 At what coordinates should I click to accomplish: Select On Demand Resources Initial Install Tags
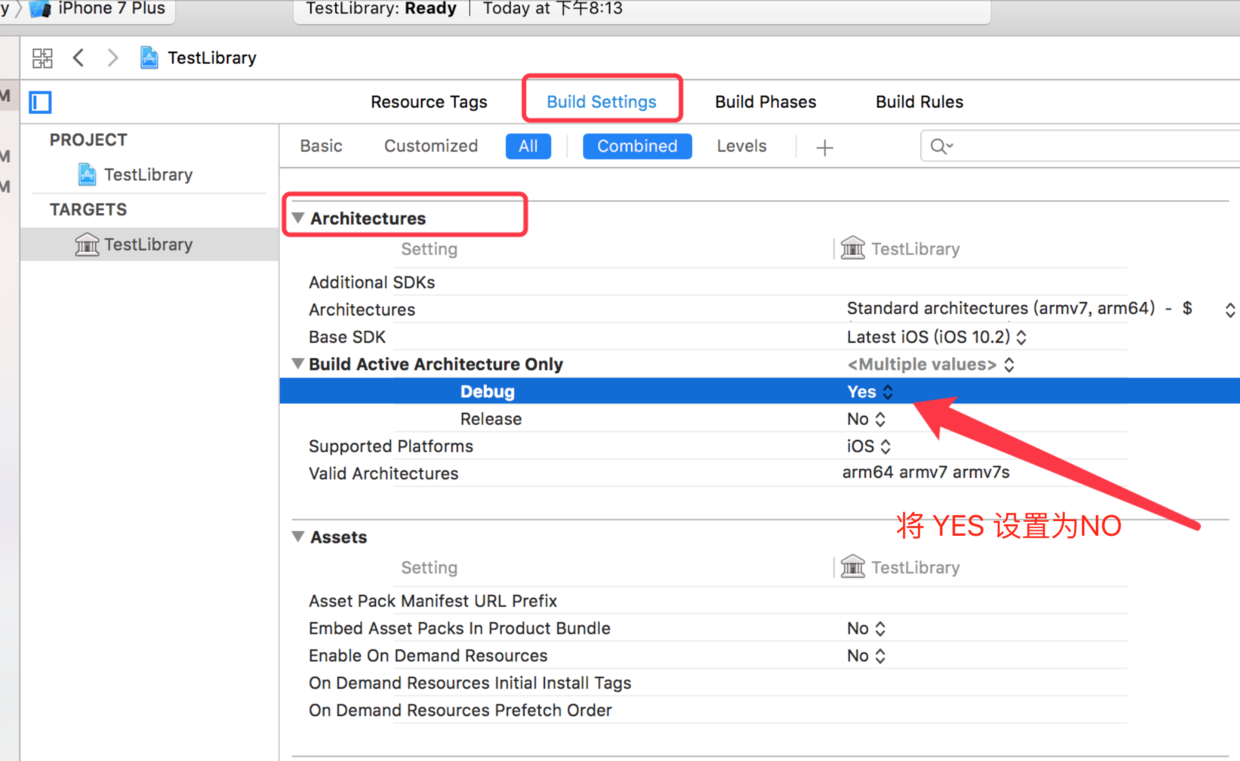[x=470, y=683]
